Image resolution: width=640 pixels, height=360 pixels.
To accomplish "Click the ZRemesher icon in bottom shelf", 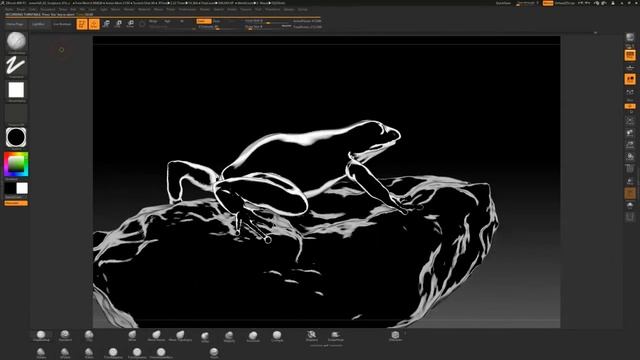I will [x=312, y=336].
